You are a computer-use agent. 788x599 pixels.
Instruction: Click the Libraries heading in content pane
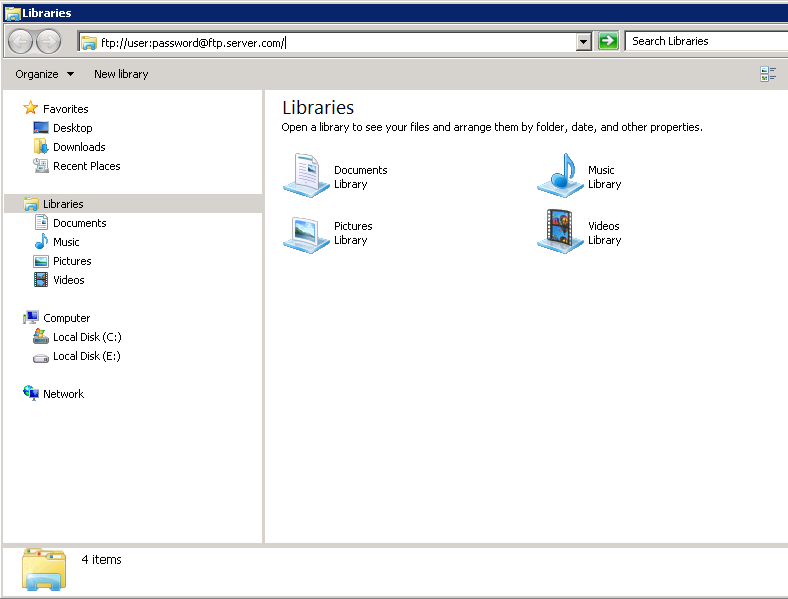point(318,108)
